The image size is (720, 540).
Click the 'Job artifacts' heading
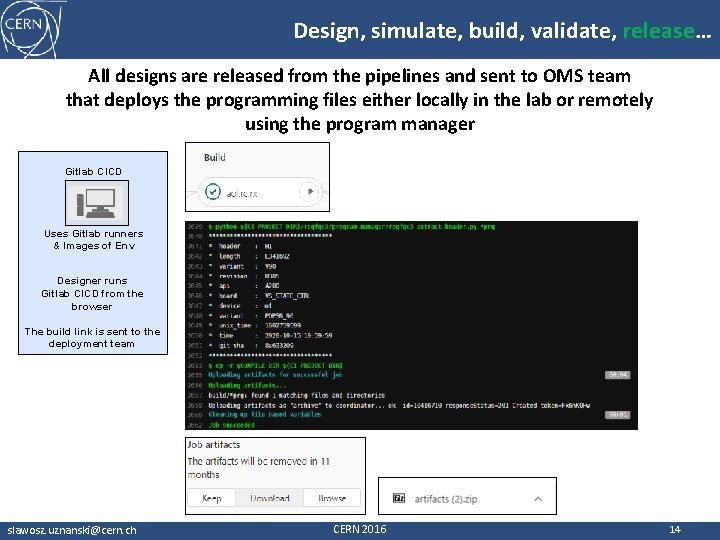pyautogui.click(x=214, y=444)
